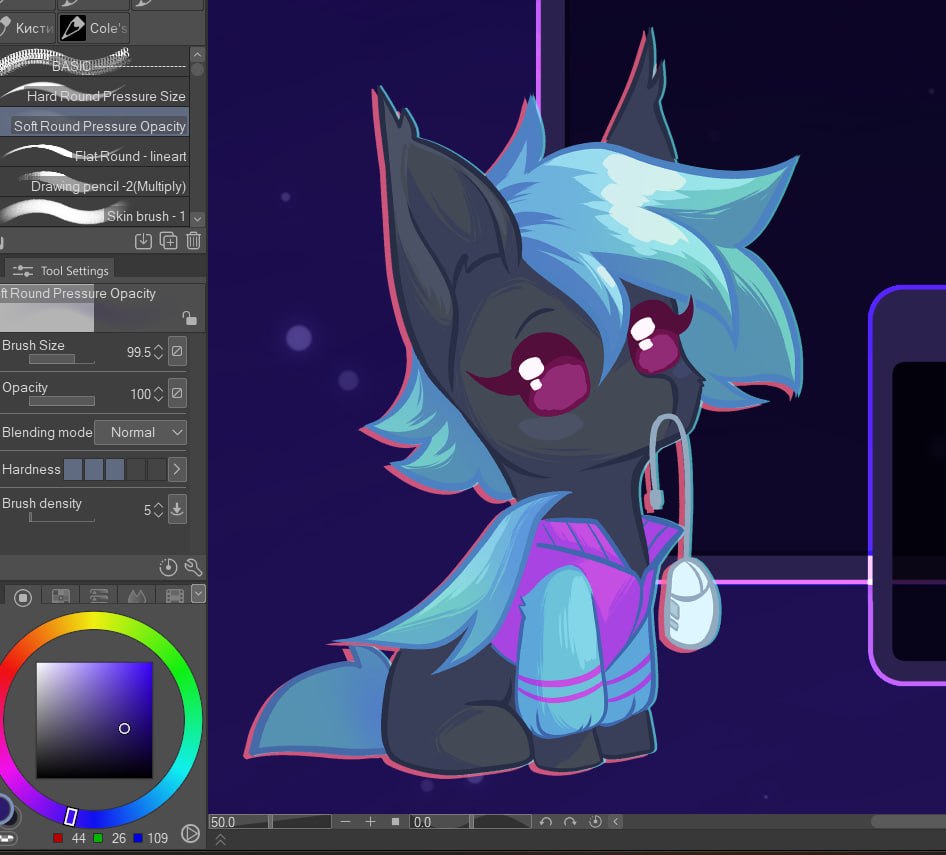Screen dimensions: 946x855
Task: Click the rotation angle field 0.0
Action: click(423, 822)
